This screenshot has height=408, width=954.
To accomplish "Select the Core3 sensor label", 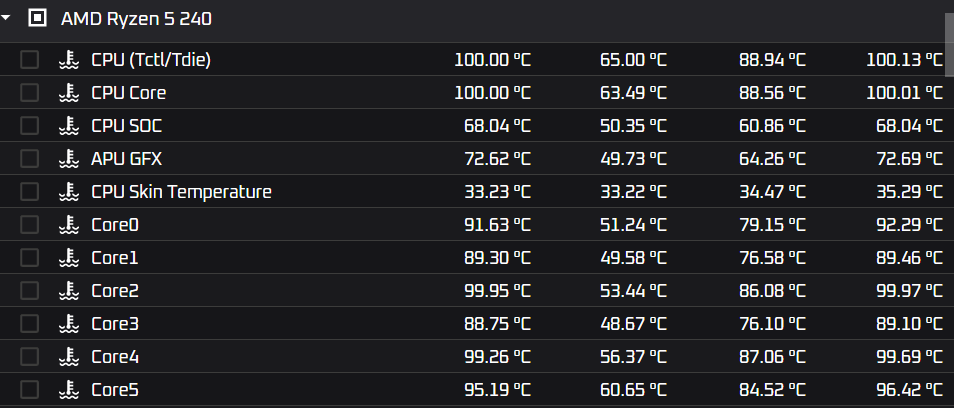I will 115,323.
